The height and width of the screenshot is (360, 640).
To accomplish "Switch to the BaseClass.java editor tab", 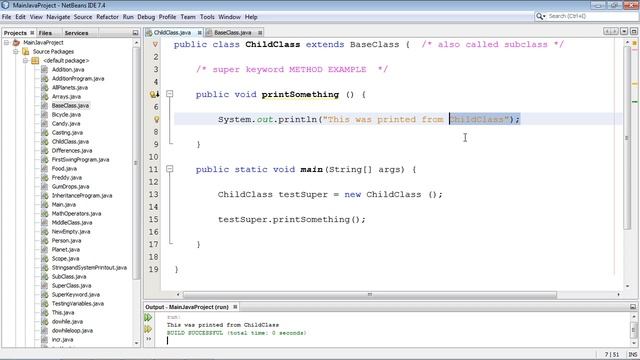I will pos(233,32).
